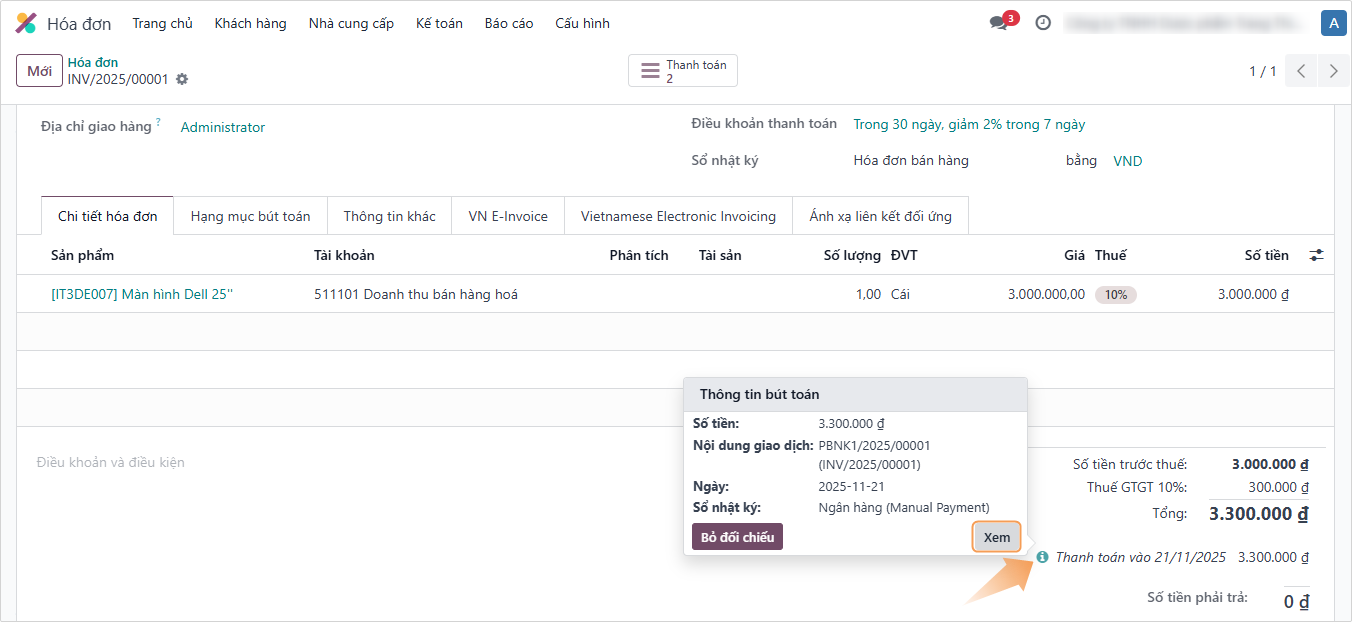Click the invoice settings gear icon
1352x622 pixels.
[182, 79]
